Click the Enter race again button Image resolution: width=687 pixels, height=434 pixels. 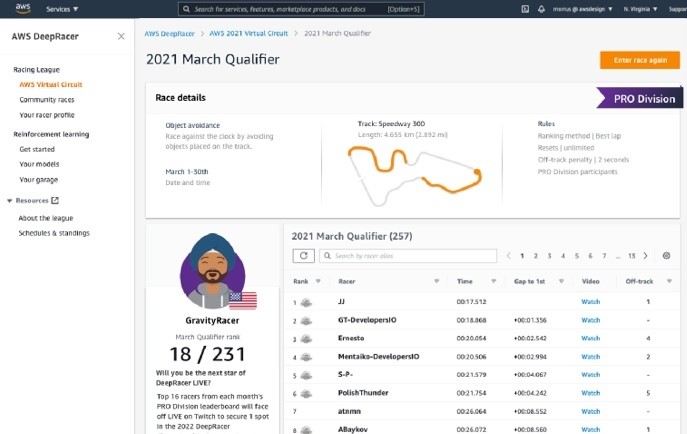pyautogui.click(x=640, y=60)
